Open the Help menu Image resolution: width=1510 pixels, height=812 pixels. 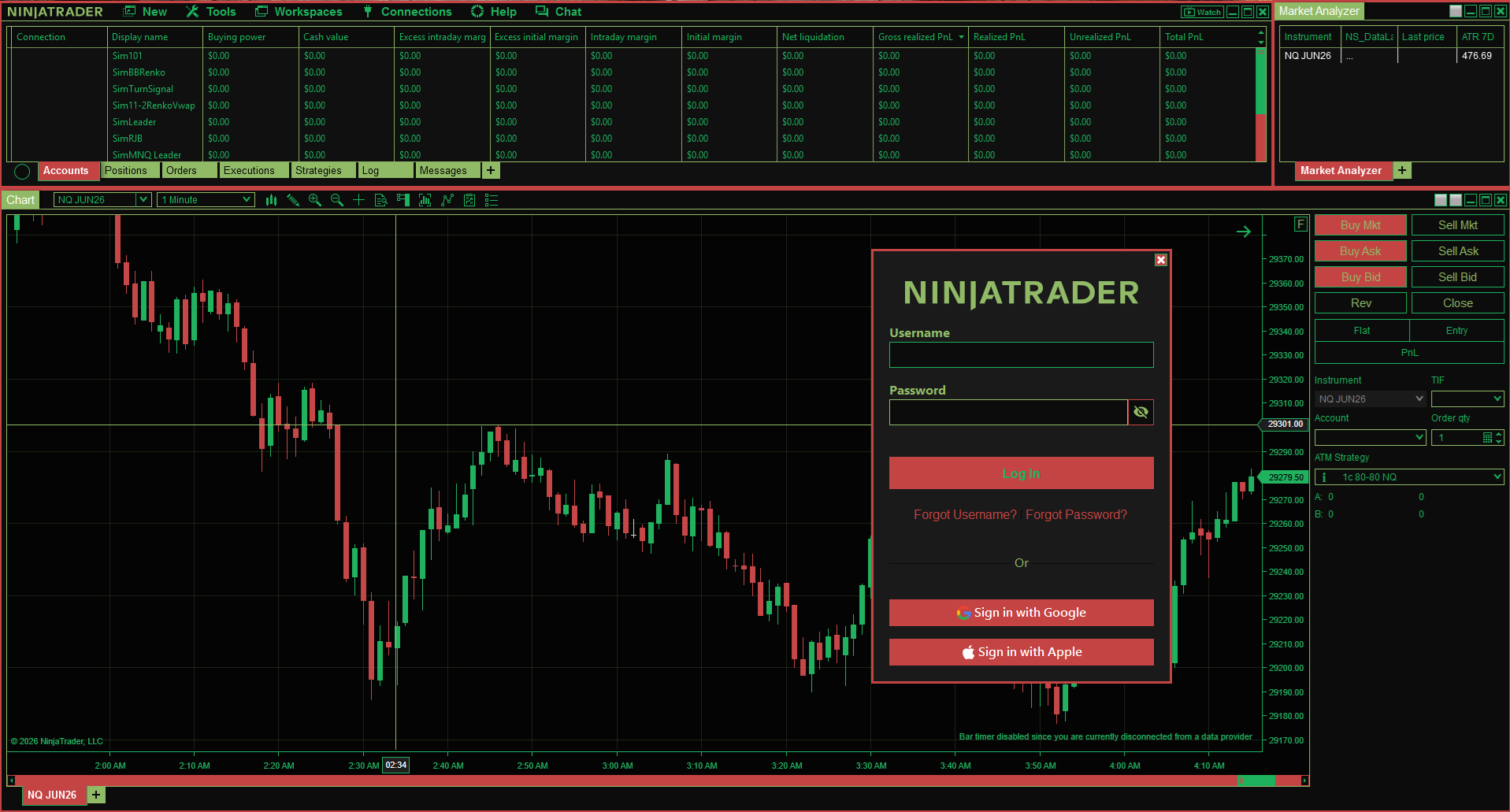pyautogui.click(x=494, y=12)
